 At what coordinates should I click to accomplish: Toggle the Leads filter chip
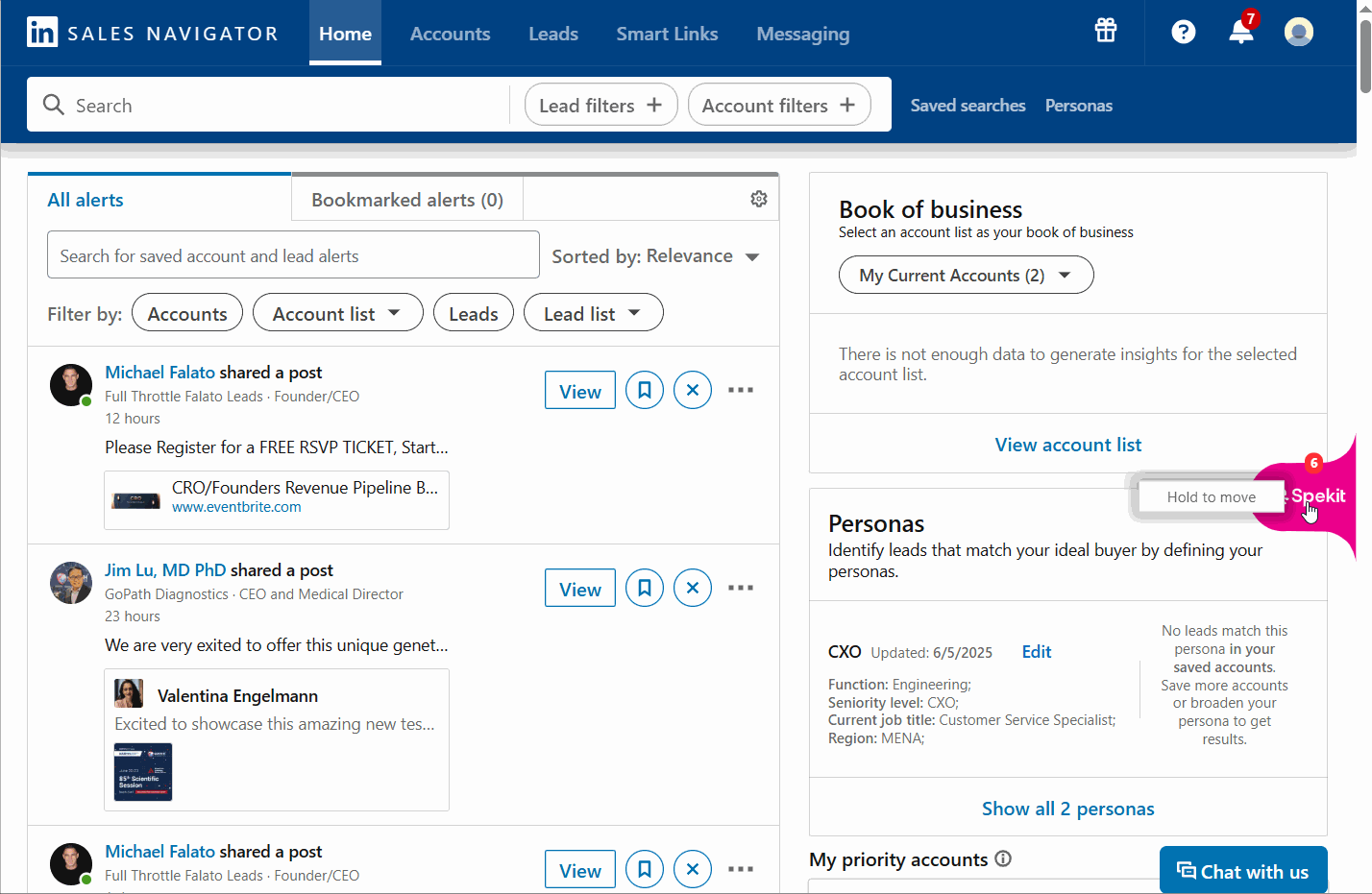(474, 313)
